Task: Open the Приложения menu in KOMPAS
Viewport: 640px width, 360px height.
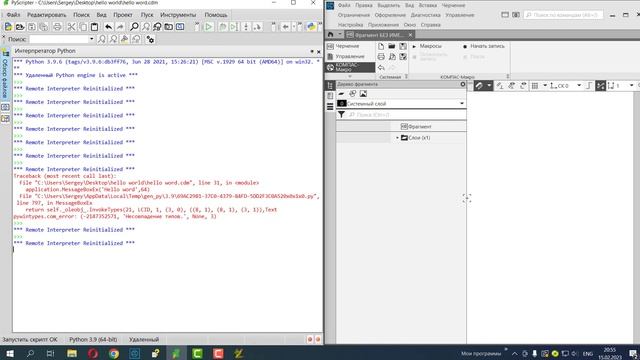Action: (383, 25)
